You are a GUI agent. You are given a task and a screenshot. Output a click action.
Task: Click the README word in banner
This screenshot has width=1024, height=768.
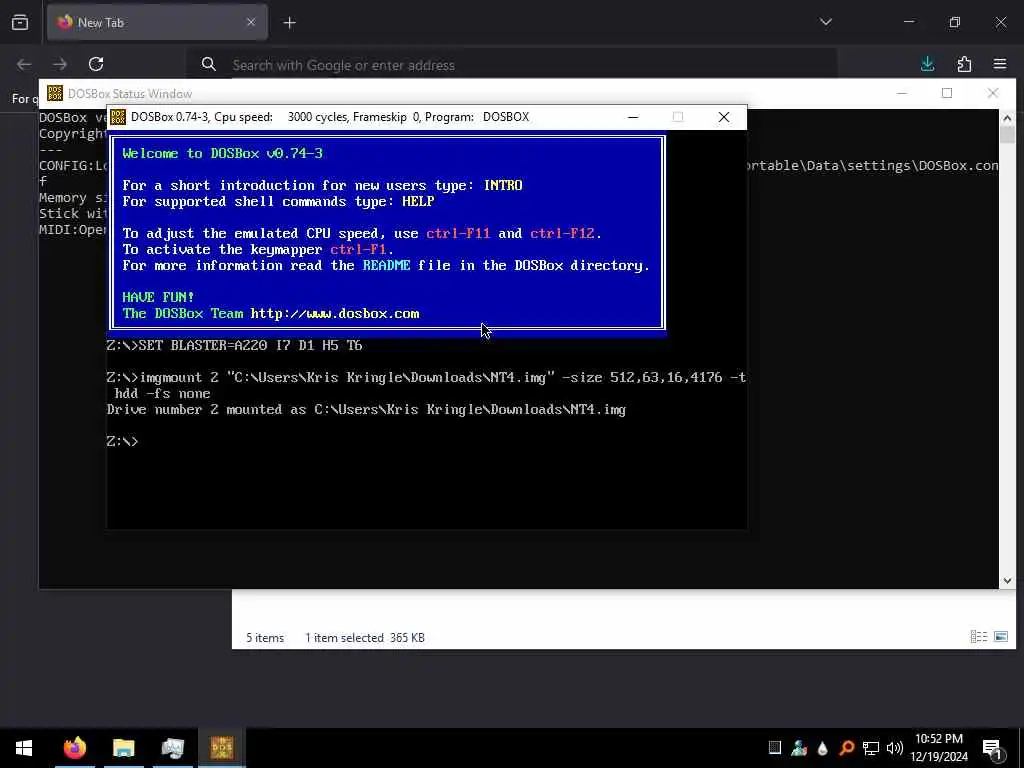(386, 265)
